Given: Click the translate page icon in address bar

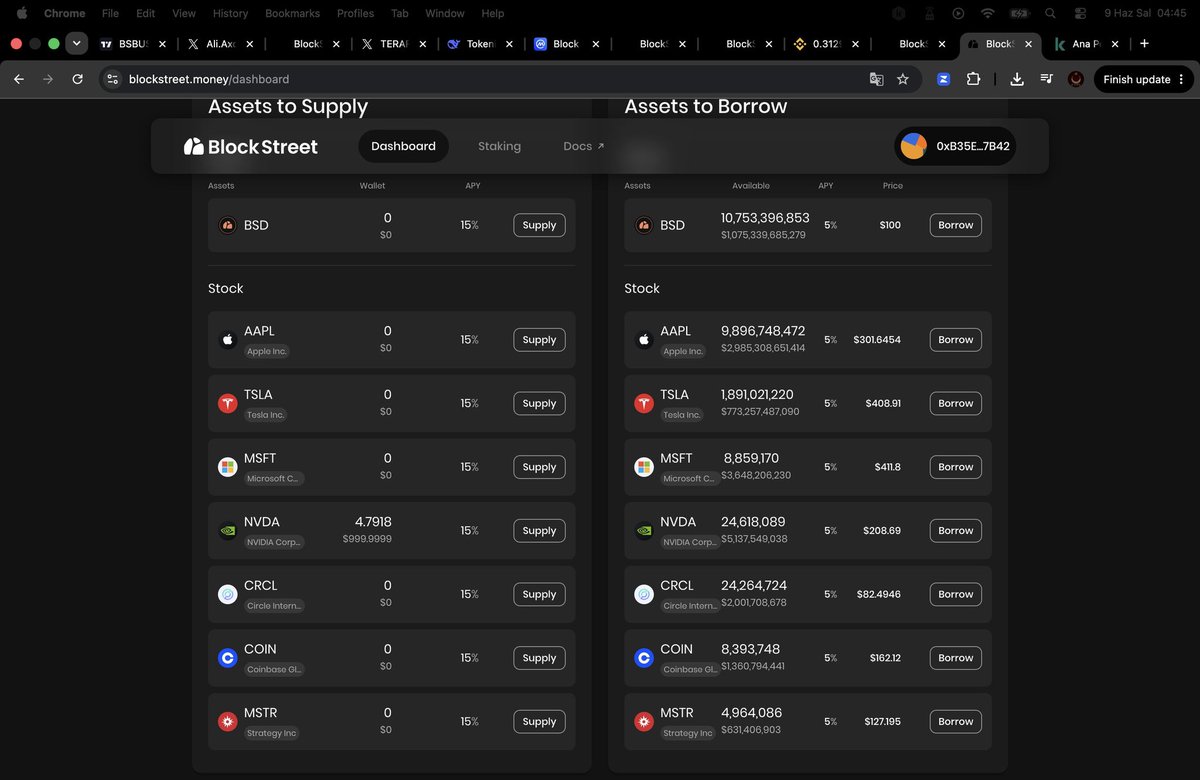Looking at the screenshot, I should [876, 79].
